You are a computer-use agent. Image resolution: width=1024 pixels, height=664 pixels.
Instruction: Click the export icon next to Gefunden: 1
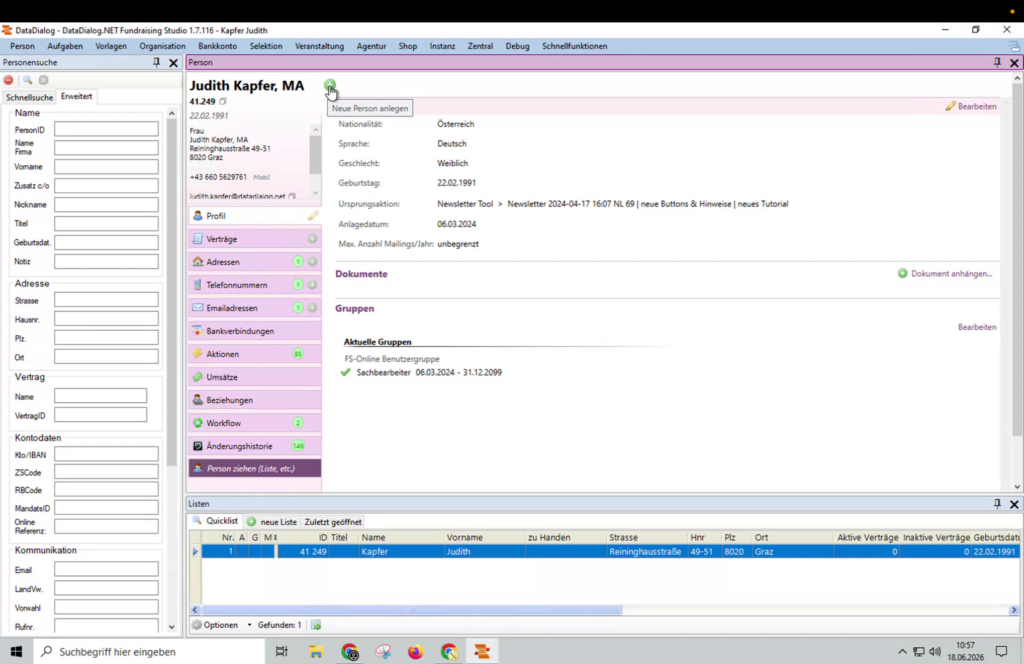tap(316, 625)
